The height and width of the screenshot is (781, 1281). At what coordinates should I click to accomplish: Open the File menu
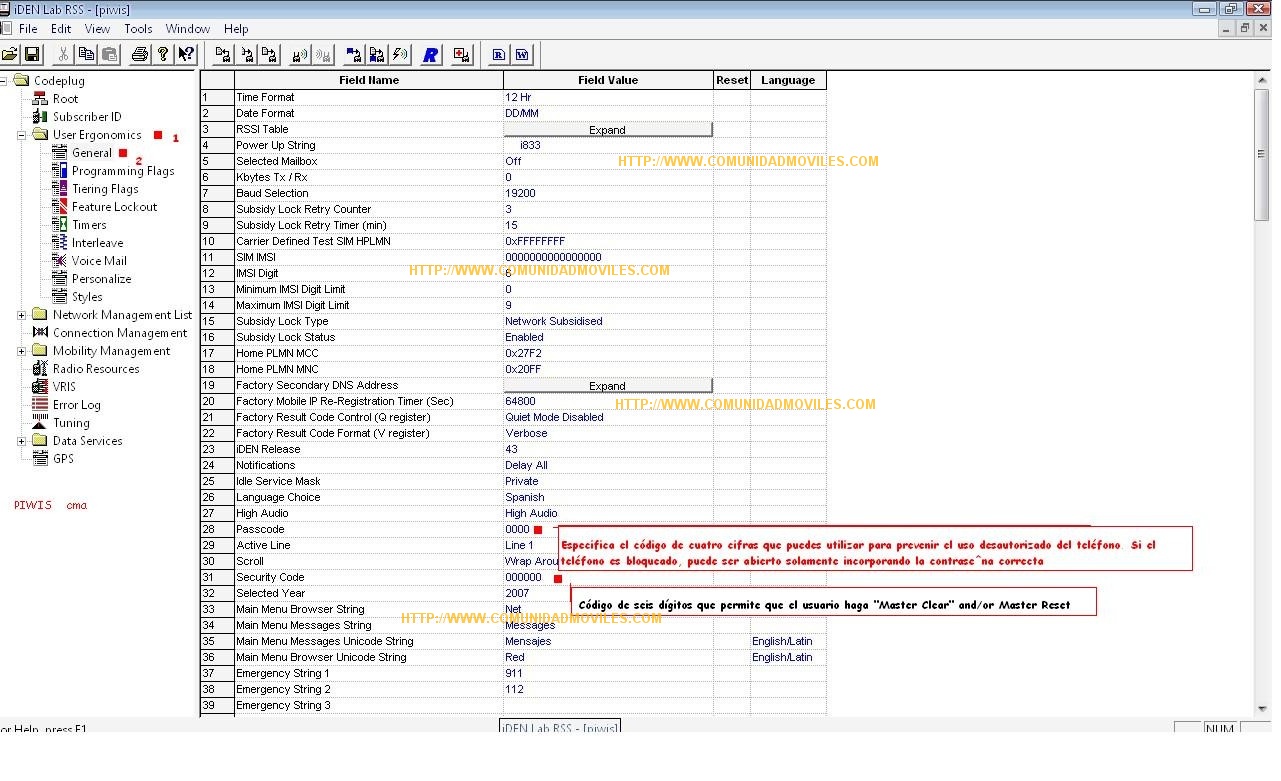coord(28,29)
